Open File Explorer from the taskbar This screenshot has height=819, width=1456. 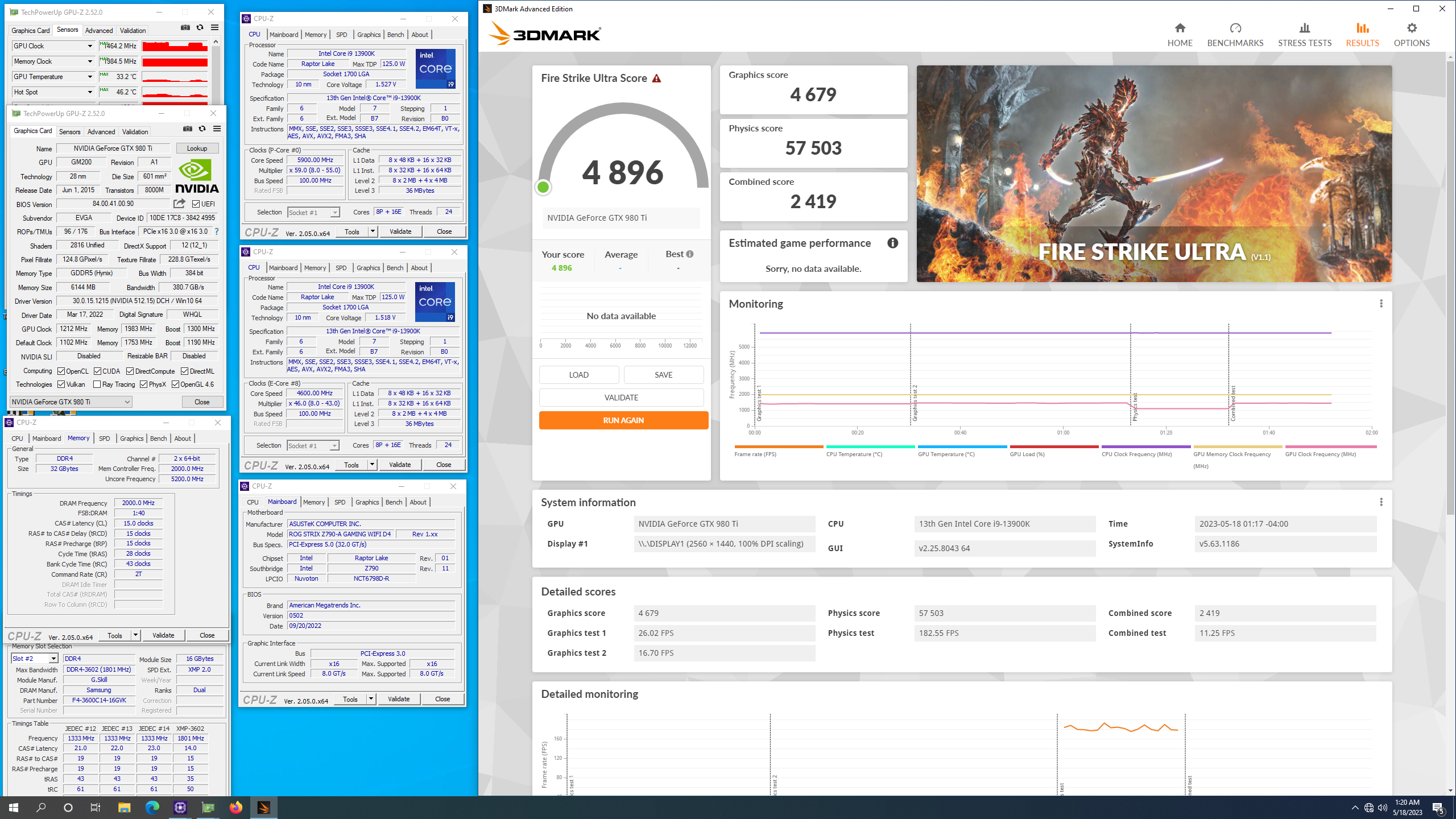(124, 807)
